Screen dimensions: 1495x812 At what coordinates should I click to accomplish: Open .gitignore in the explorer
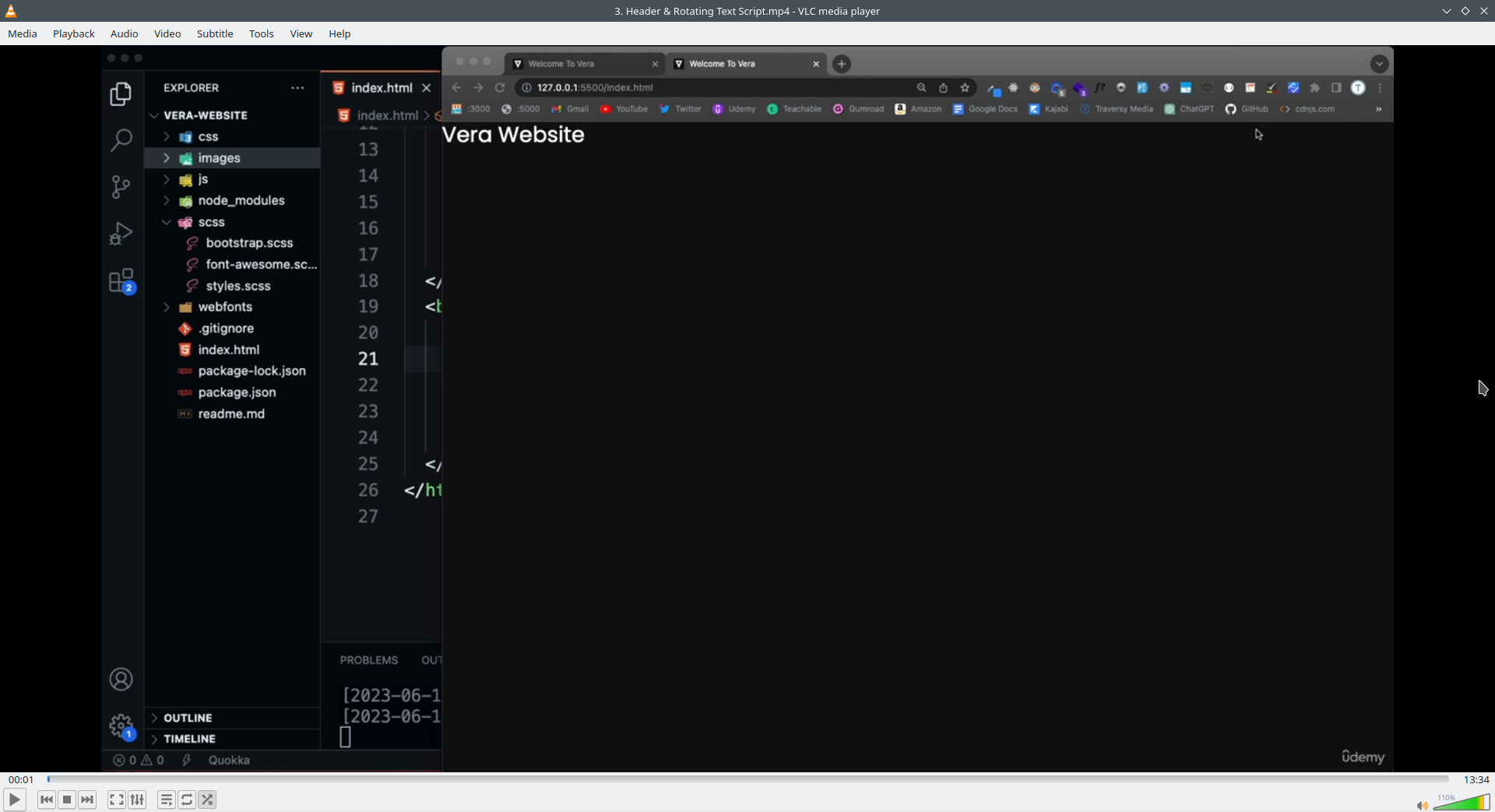pos(226,329)
